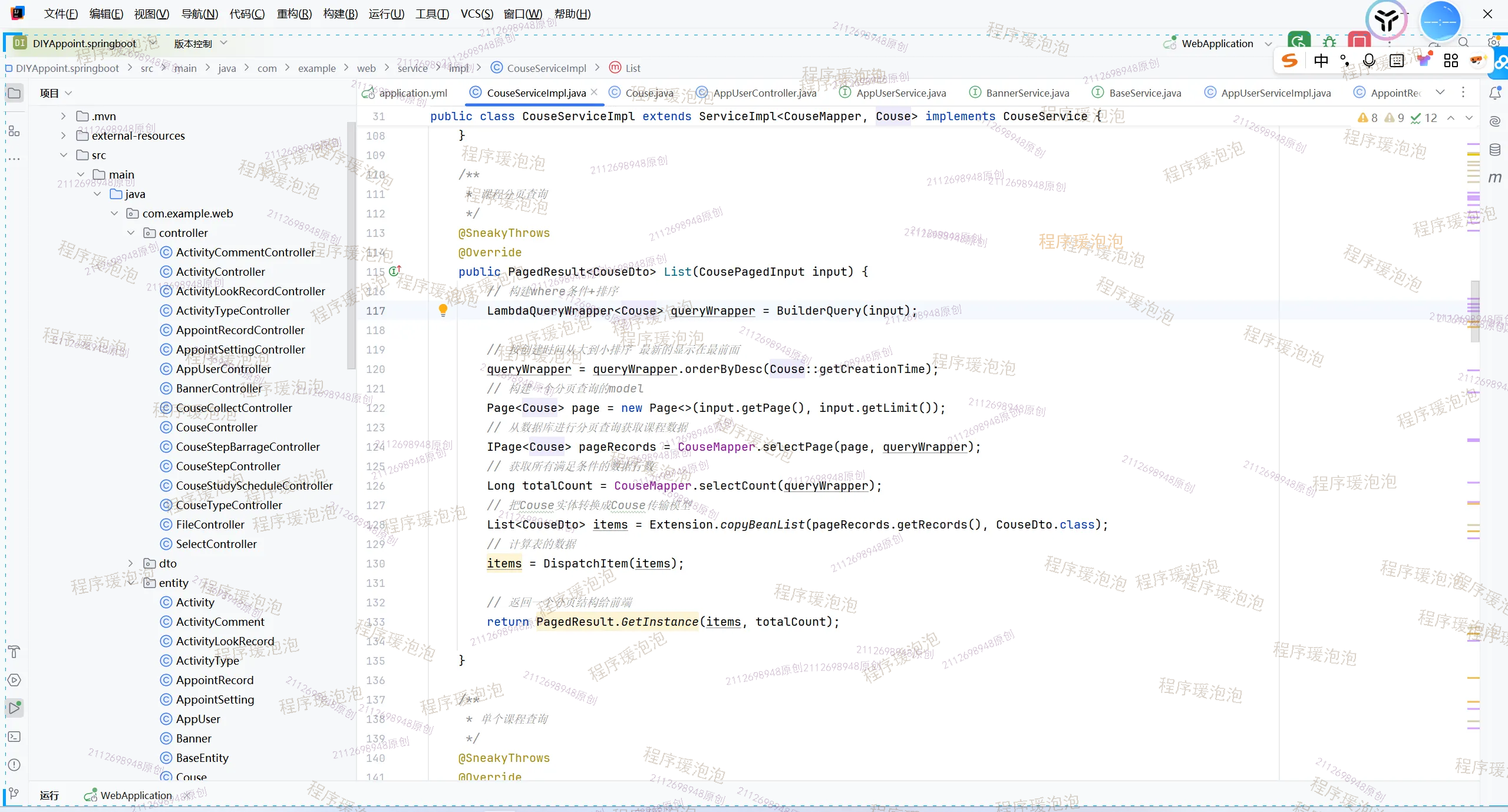This screenshot has width=1508, height=812.
Task: Toggle Sogou punctuation mode
Action: [1345, 61]
